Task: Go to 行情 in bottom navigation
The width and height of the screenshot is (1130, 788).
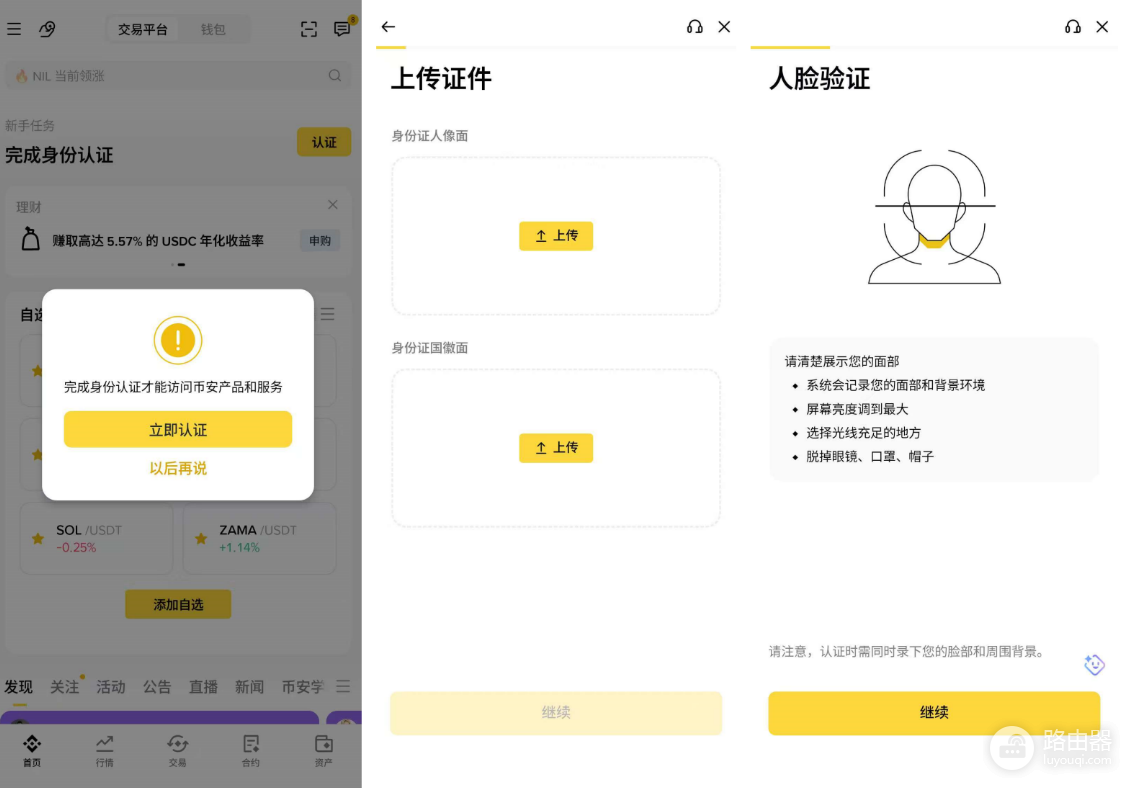Action: click(x=104, y=751)
